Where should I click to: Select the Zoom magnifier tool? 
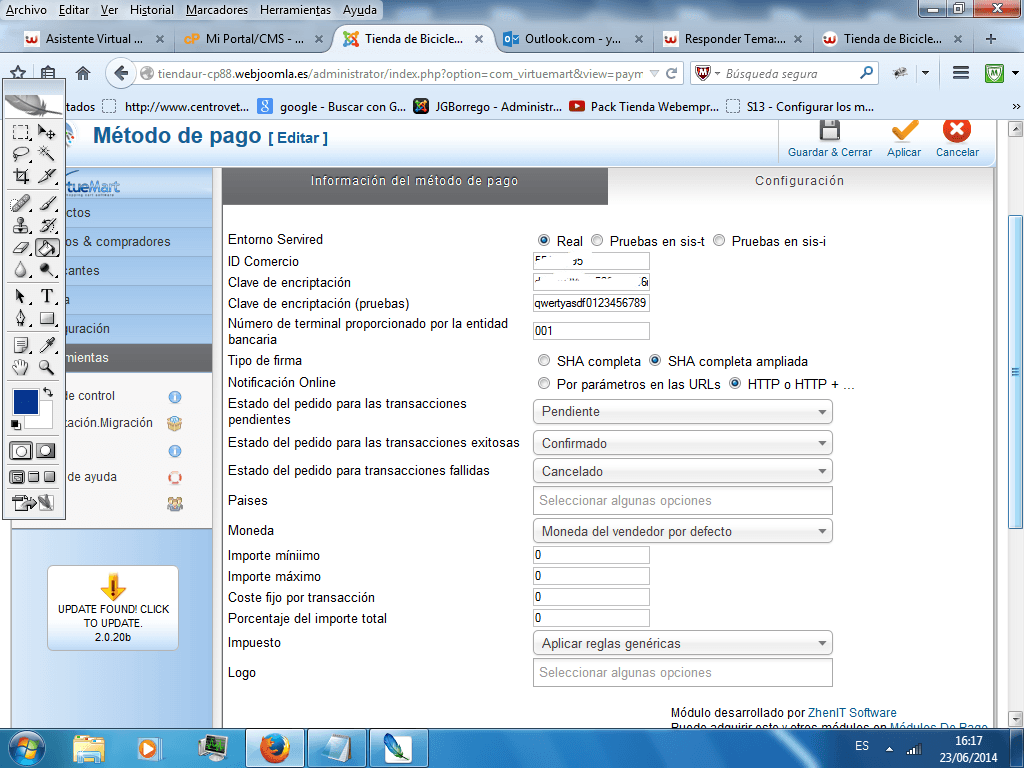coord(46,367)
